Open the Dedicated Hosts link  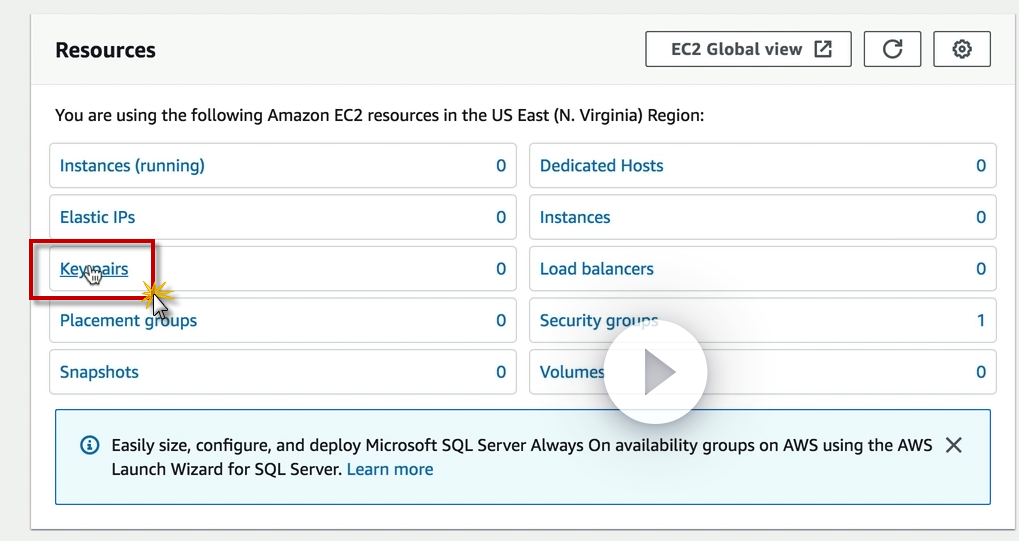[x=601, y=166]
